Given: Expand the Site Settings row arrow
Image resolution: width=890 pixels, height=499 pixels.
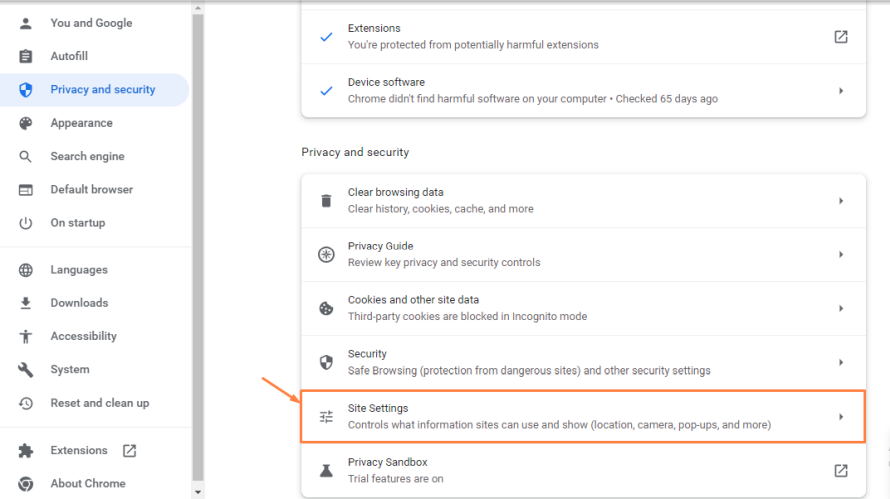Looking at the screenshot, I should (841, 416).
